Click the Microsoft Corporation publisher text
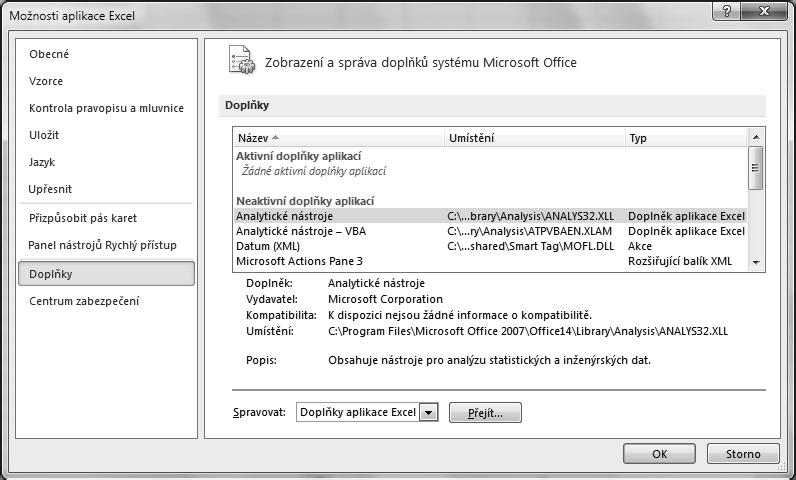796x480 pixels. [x=385, y=299]
